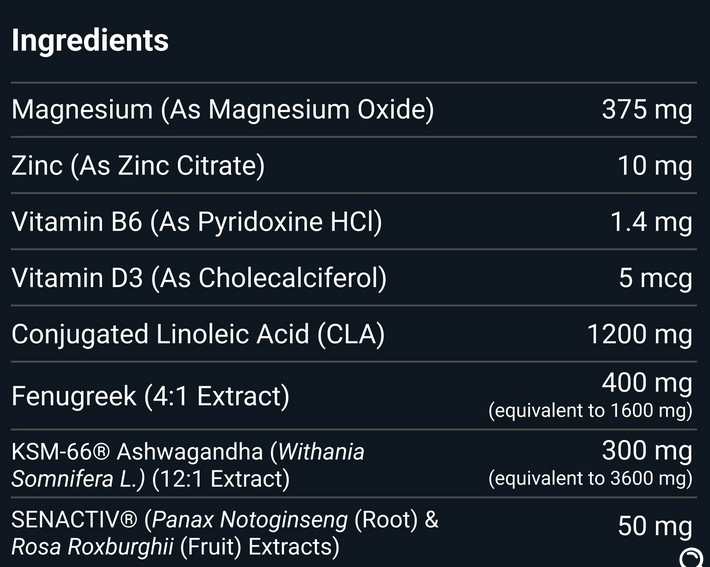Viewport: 710px width, 567px height.
Task: Select the Zinc (As Zinc Citrate) row
Action: pyautogui.click(x=138, y=166)
